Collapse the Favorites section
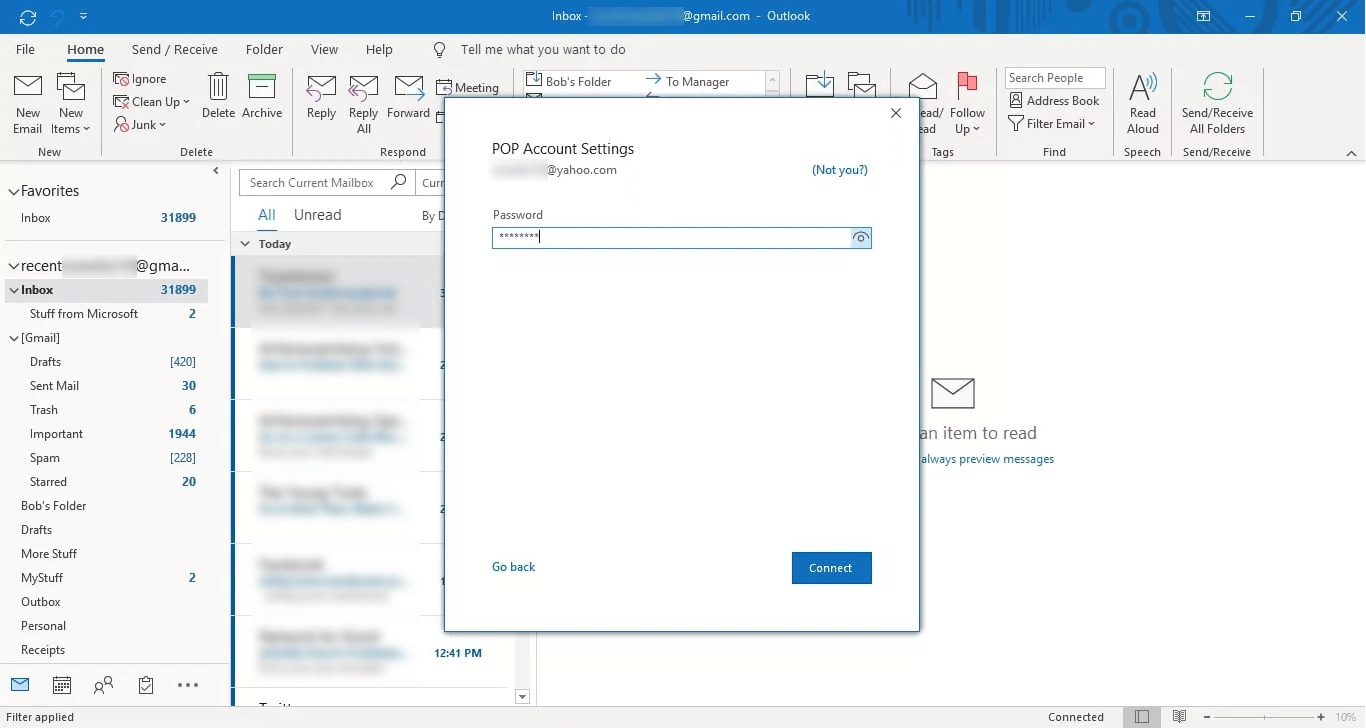This screenshot has width=1366, height=728. 13,191
